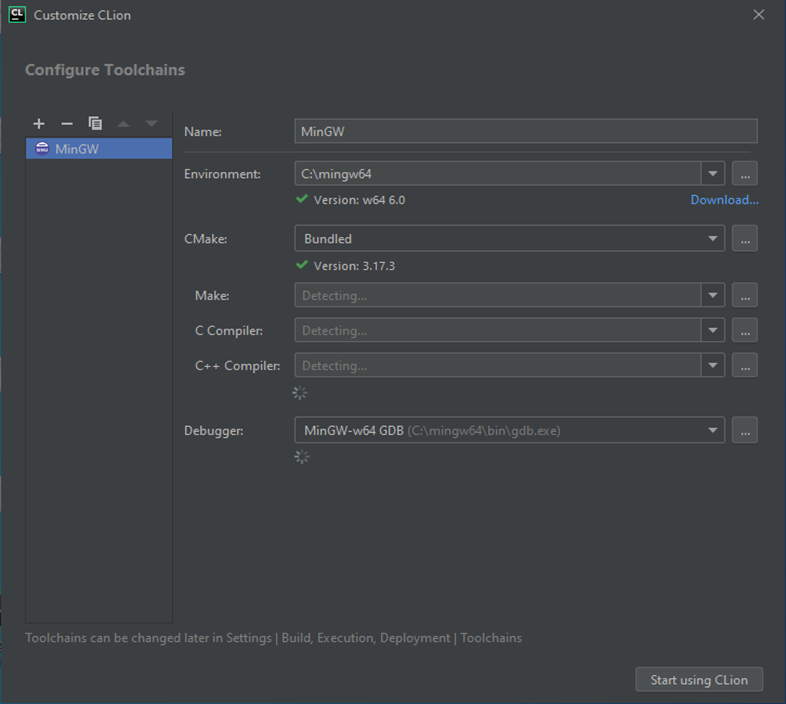This screenshot has width=786, height=704.
Task: Click the loading spinner under Debugger
Action: (302, 457)
